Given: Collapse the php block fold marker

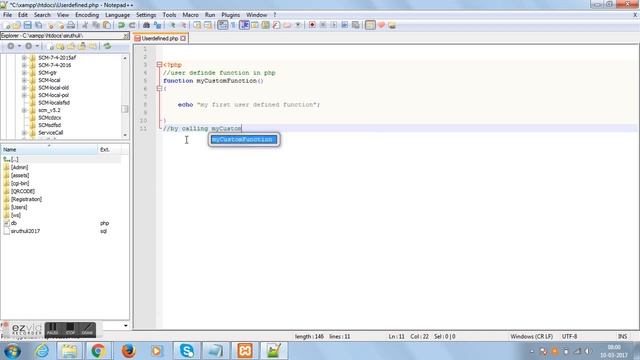Looking at the screenshot, I should pyautogui.click(x=159, y=64).
